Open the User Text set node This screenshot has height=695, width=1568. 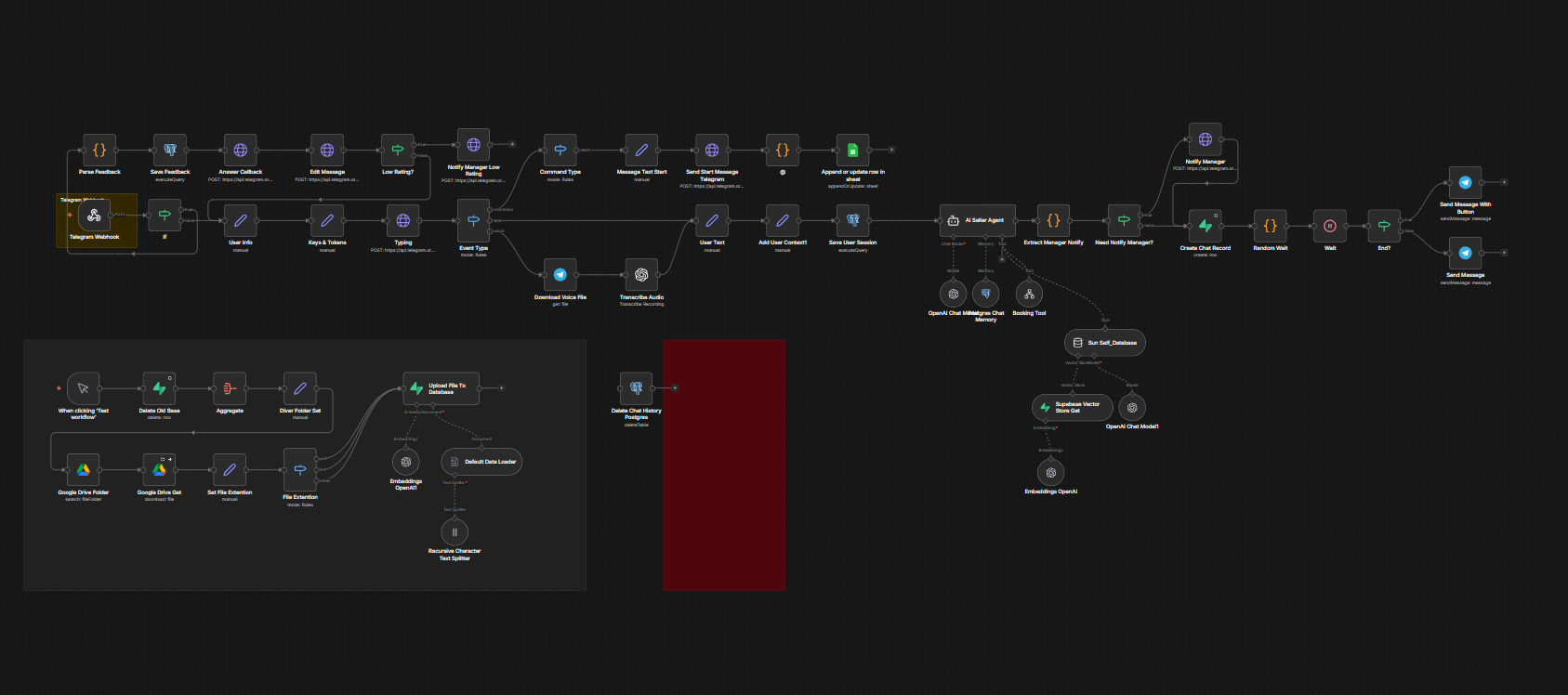712,220
